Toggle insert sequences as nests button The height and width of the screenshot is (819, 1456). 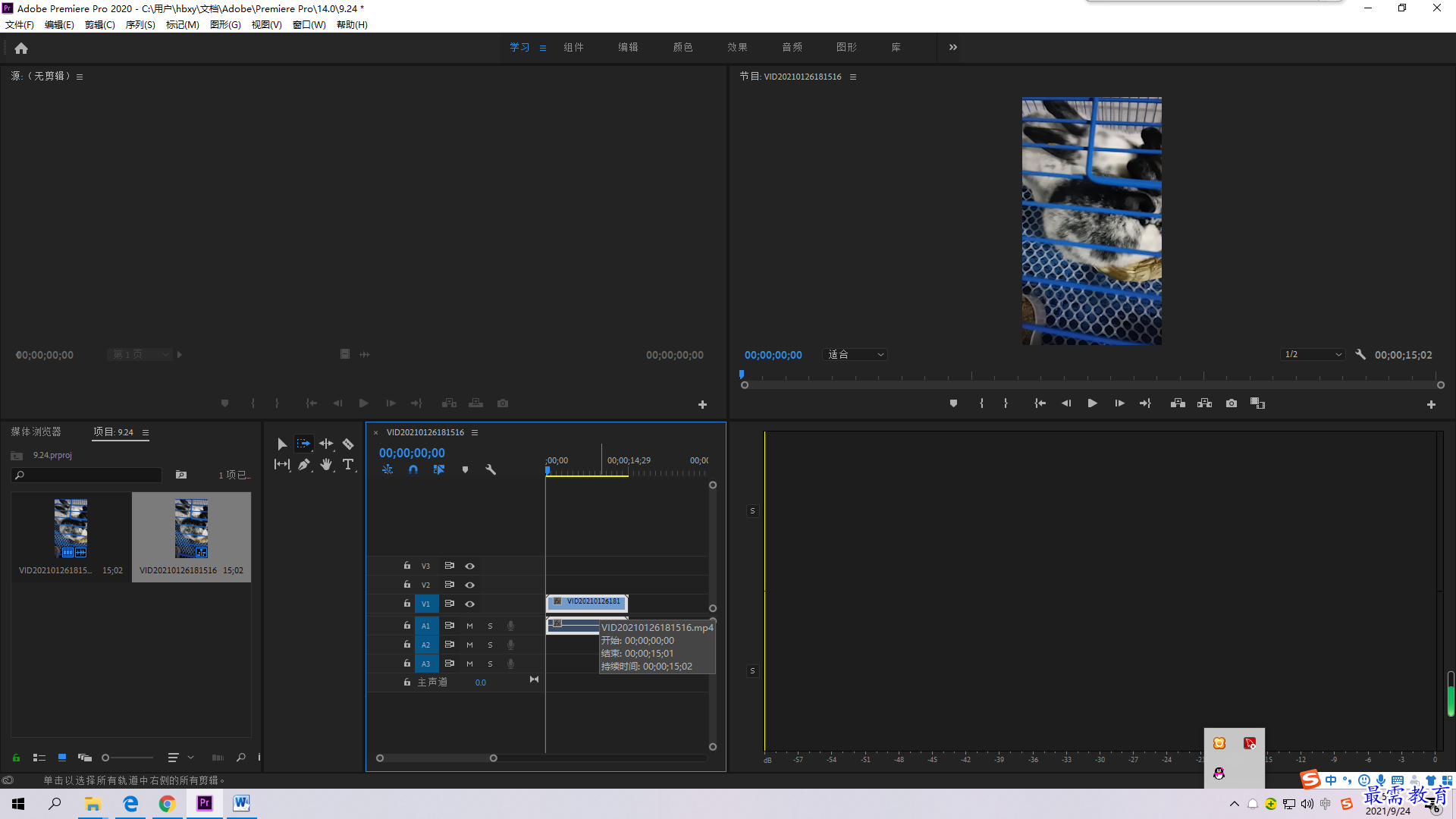pos(388,469)
